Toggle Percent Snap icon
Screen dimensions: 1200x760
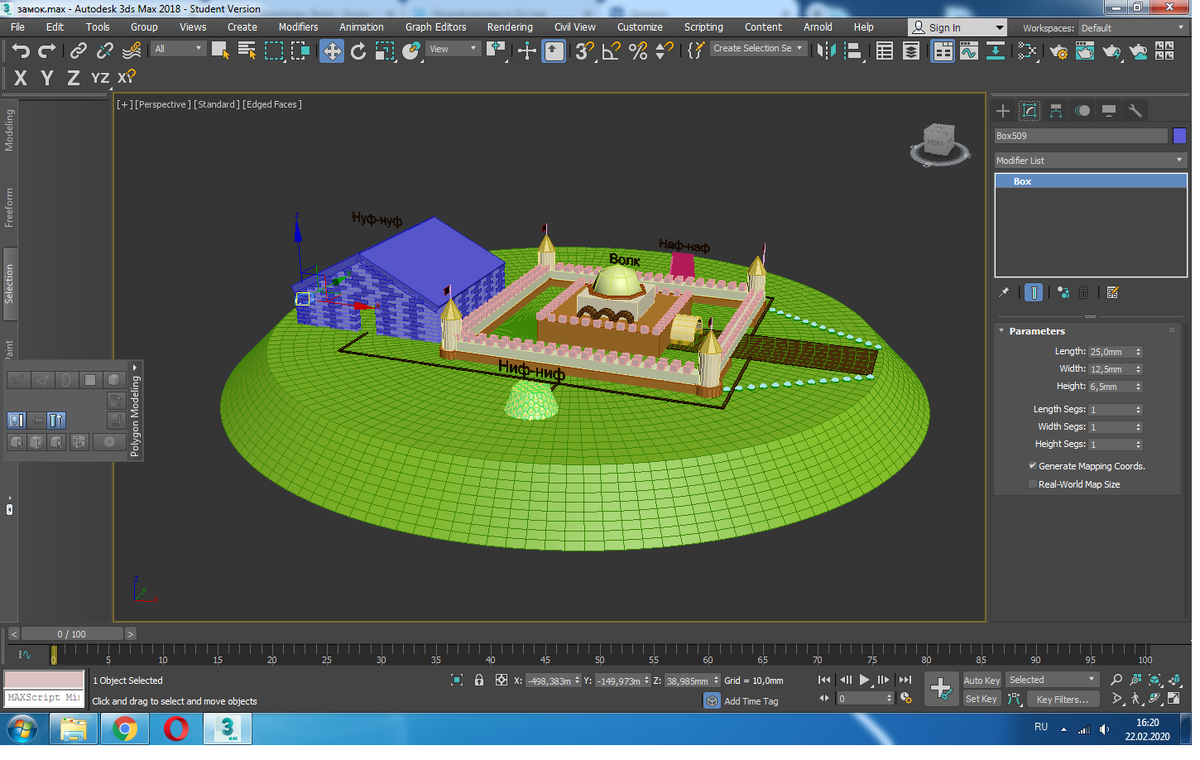638,50
